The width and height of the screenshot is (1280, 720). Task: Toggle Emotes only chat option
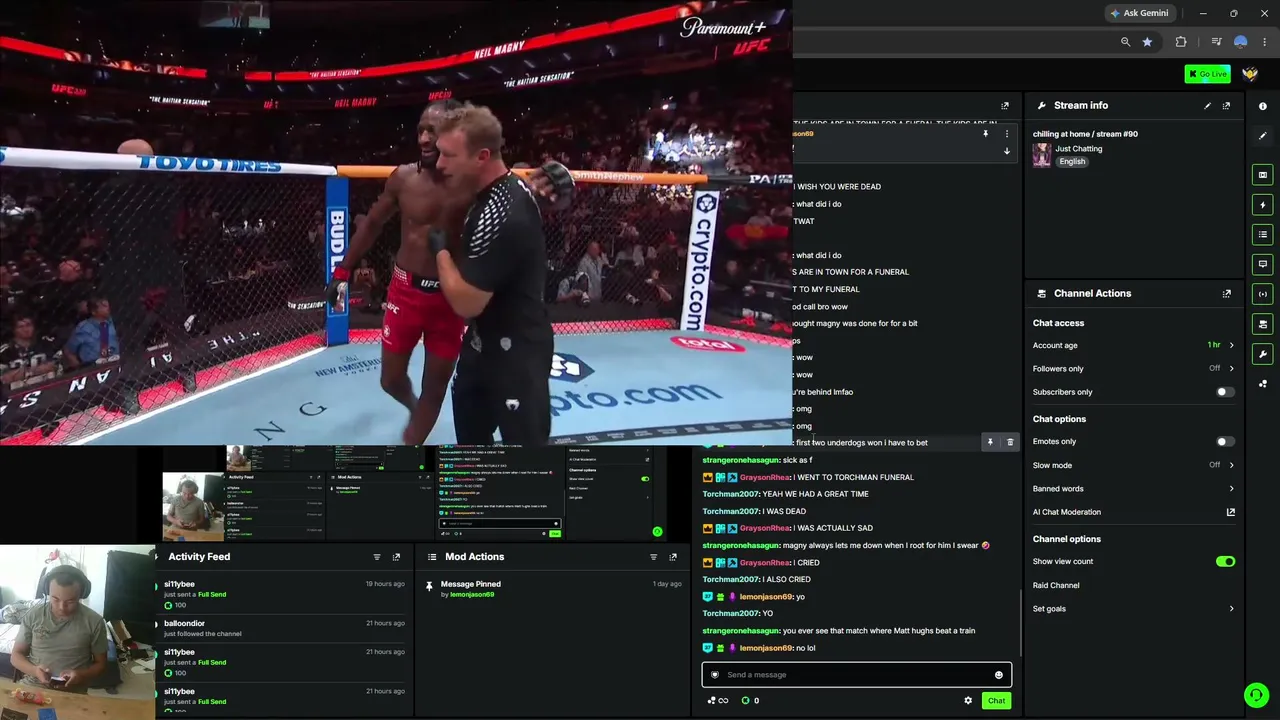point(1224,442)
